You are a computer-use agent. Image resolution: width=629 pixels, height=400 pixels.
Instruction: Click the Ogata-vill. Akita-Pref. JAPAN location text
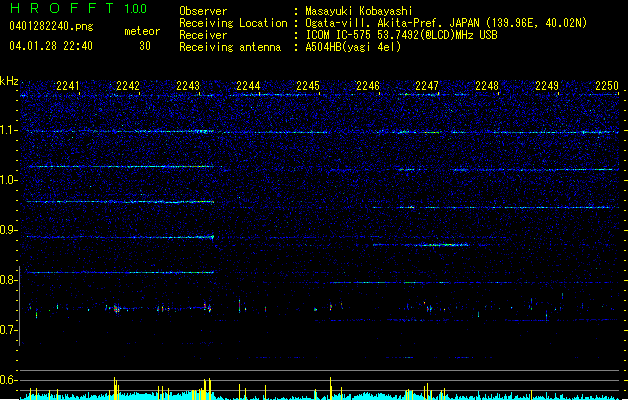coord(446,23)
